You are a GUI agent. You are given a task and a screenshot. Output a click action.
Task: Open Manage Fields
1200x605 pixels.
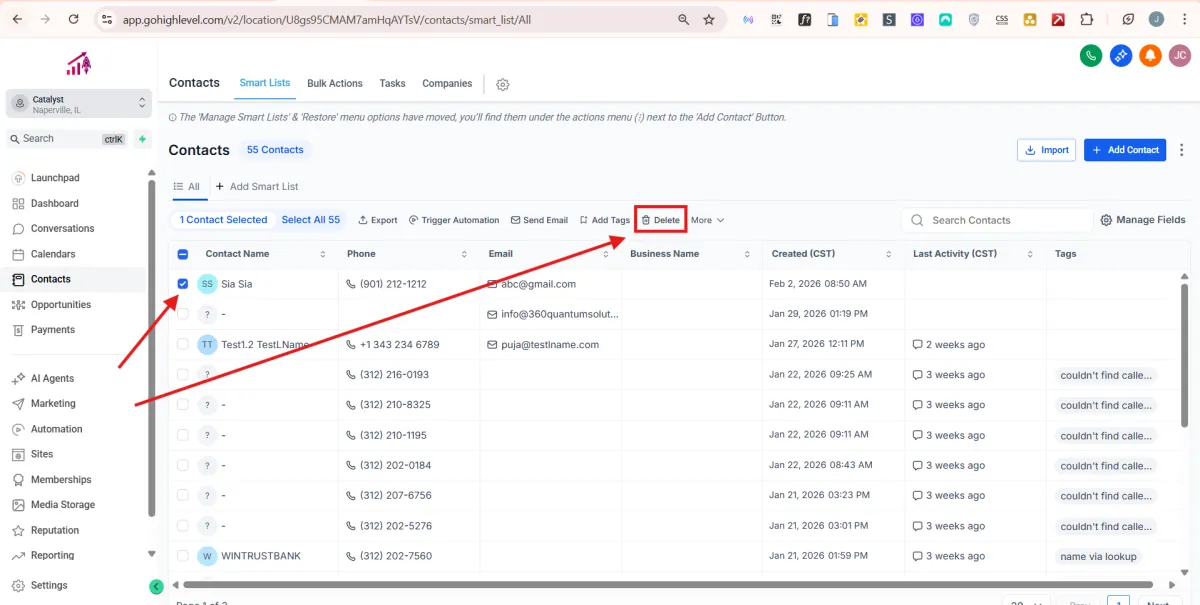pos(1143,220)
